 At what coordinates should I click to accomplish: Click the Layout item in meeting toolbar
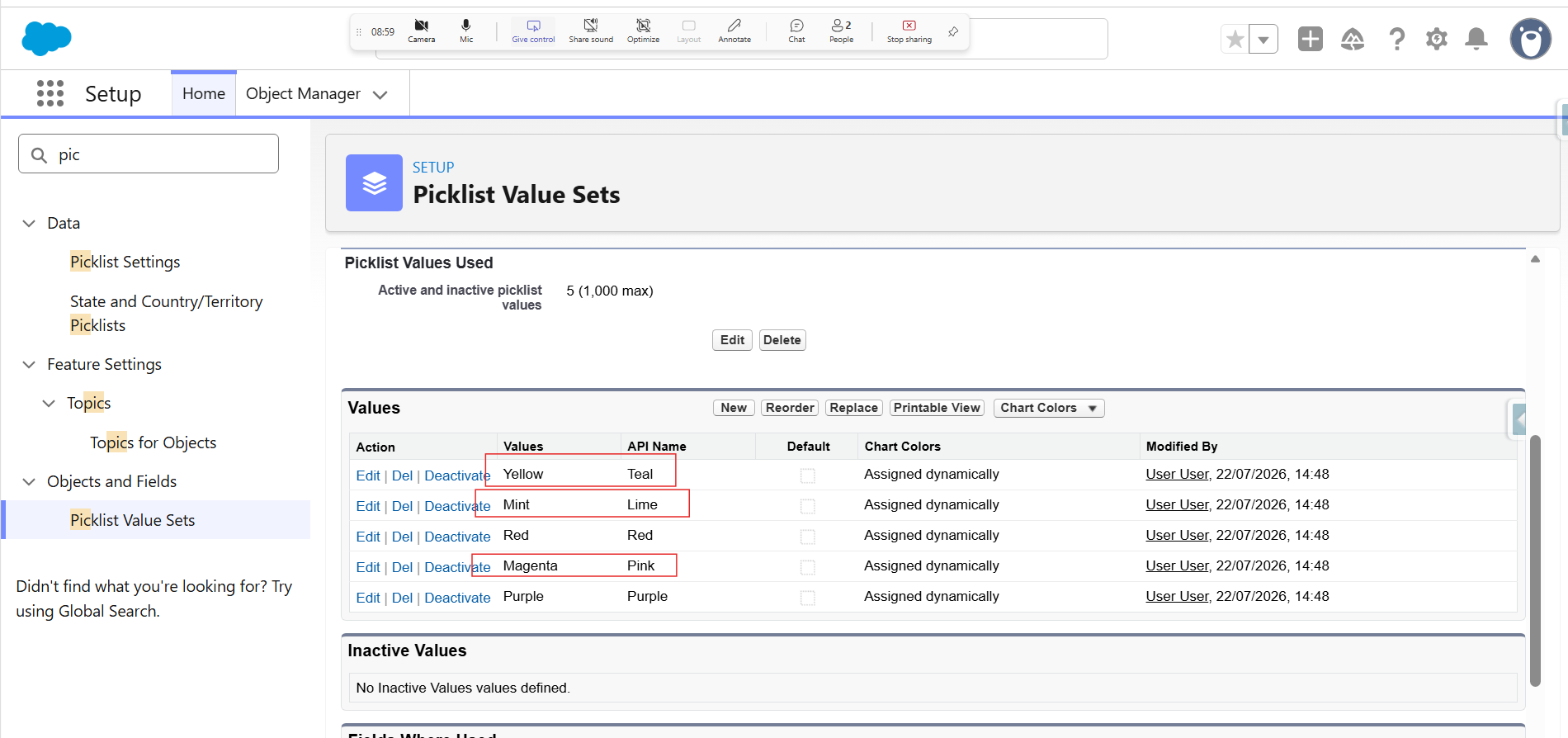(688, 31)
